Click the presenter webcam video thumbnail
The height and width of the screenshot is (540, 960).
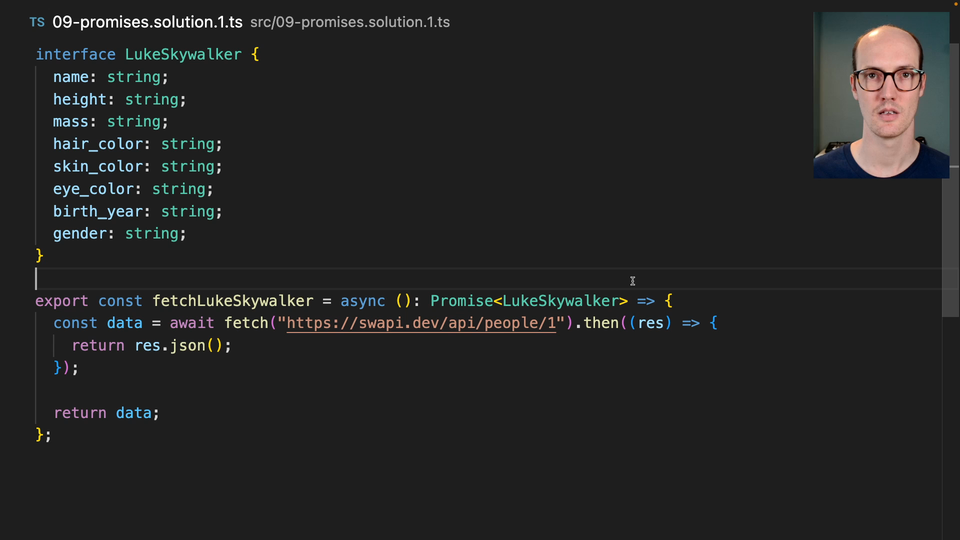pyautogui.click(x=880, y=95)
